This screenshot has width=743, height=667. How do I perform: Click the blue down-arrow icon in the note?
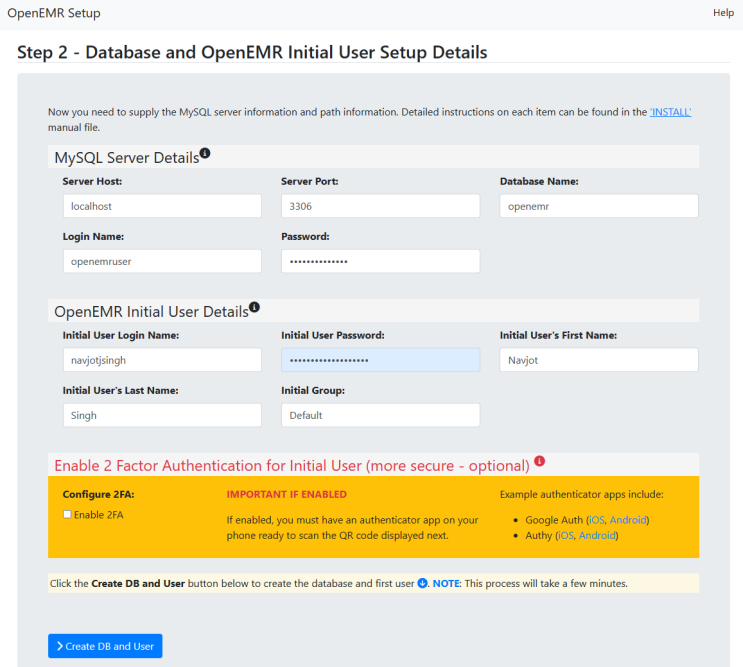pyautogui.click(x=422, y=583)
